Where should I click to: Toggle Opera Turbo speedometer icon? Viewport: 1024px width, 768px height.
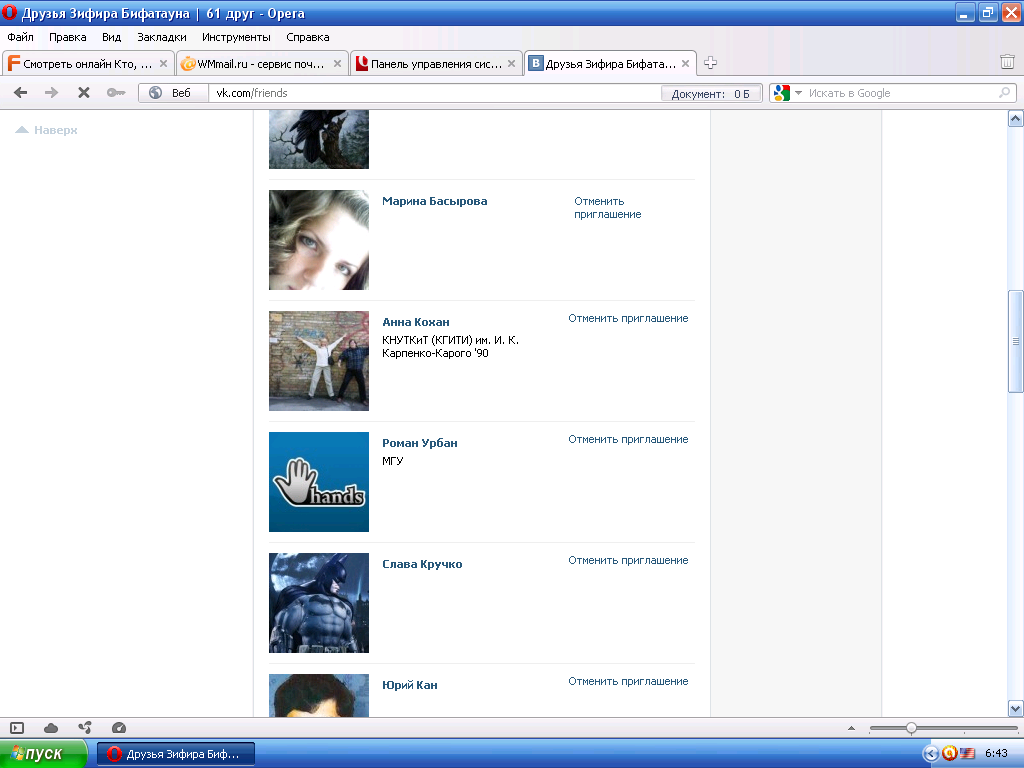click(x=118, y=728)
